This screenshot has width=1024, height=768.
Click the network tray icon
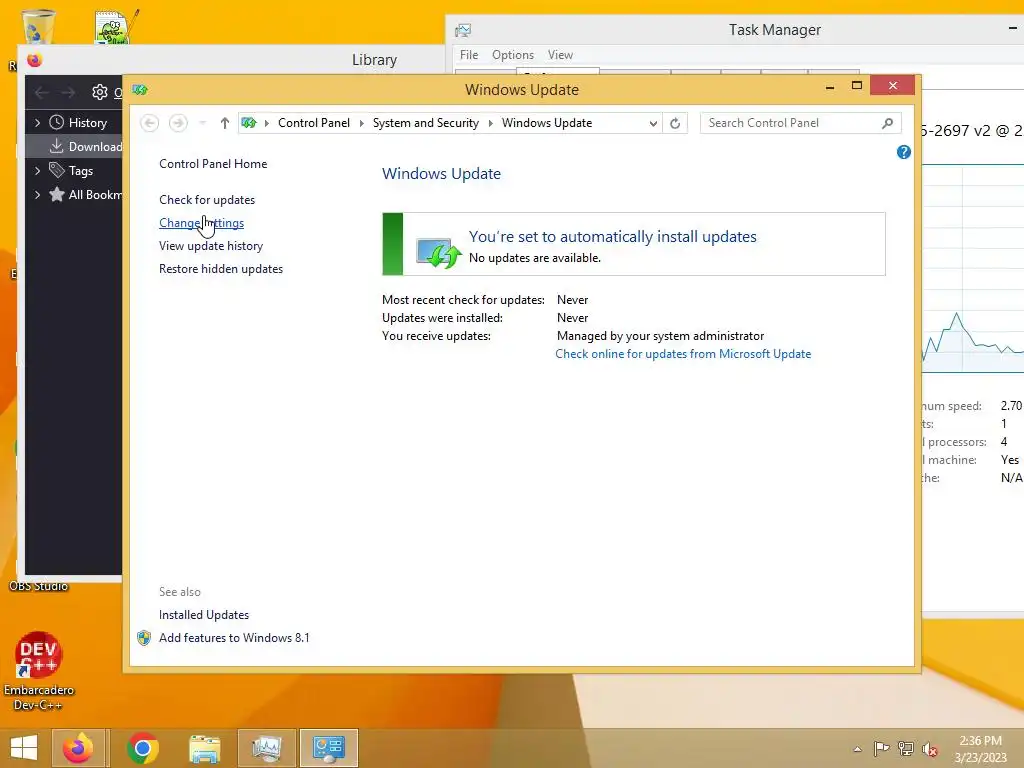(x=906, y=748)
